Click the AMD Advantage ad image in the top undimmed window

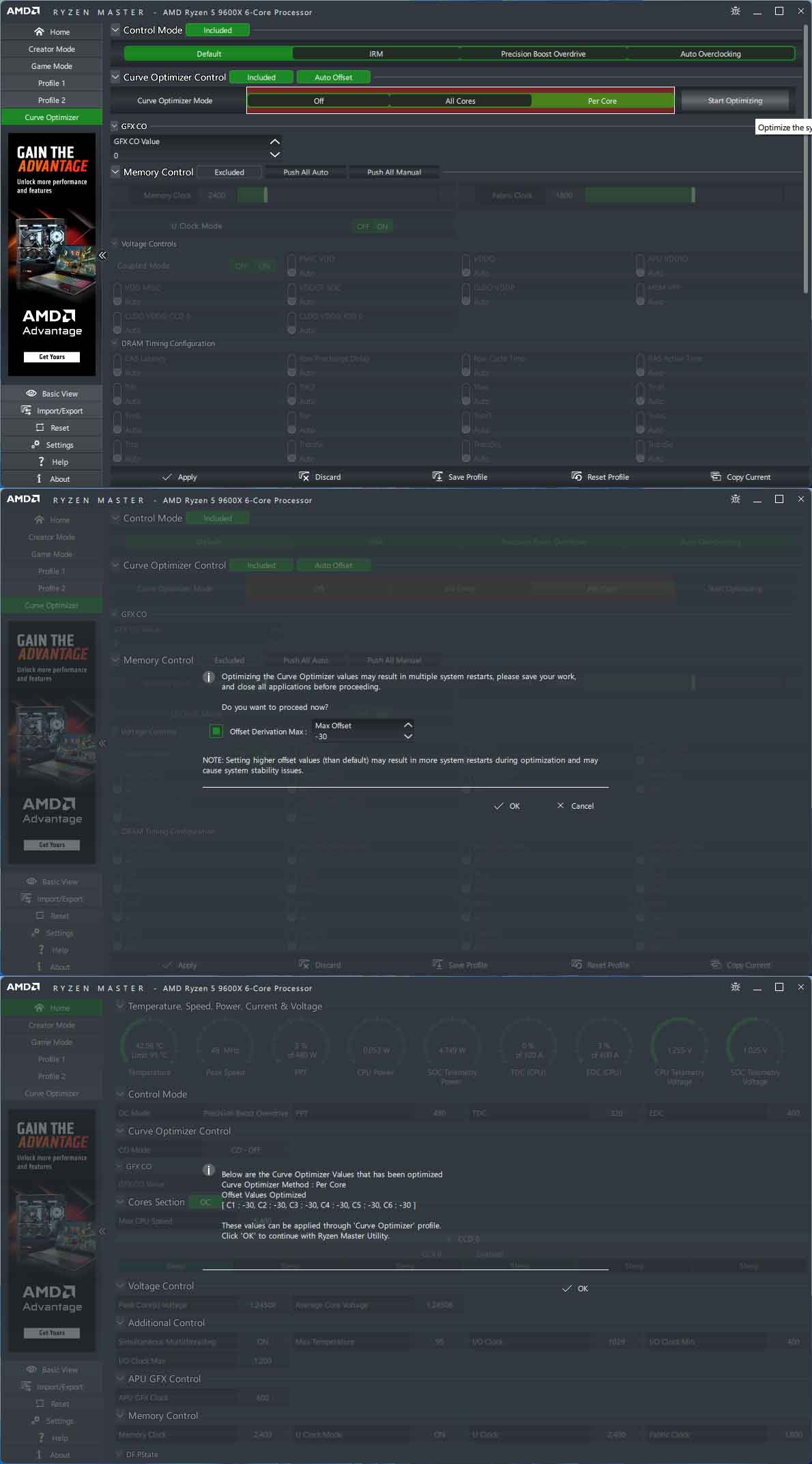click(x=52, y=255)
